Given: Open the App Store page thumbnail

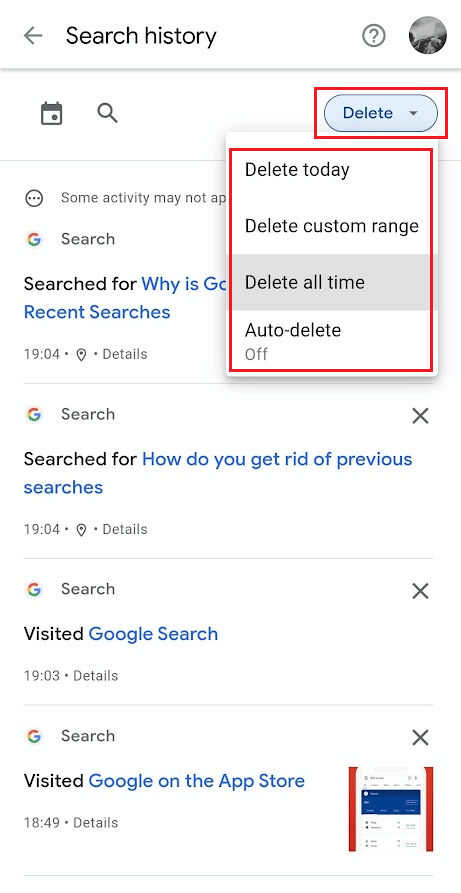Looking at the screenshot, I should pyautogui.click(x=391, y=809).
